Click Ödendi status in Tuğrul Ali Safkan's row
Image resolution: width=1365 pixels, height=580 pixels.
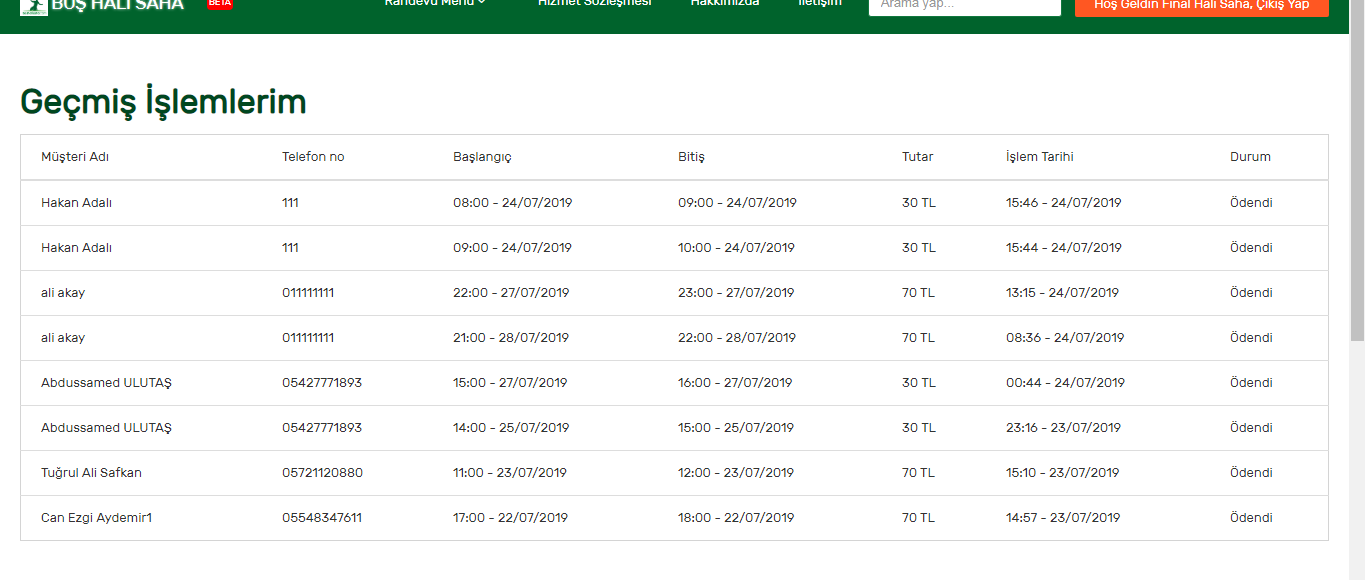[x=1251, y=473]
